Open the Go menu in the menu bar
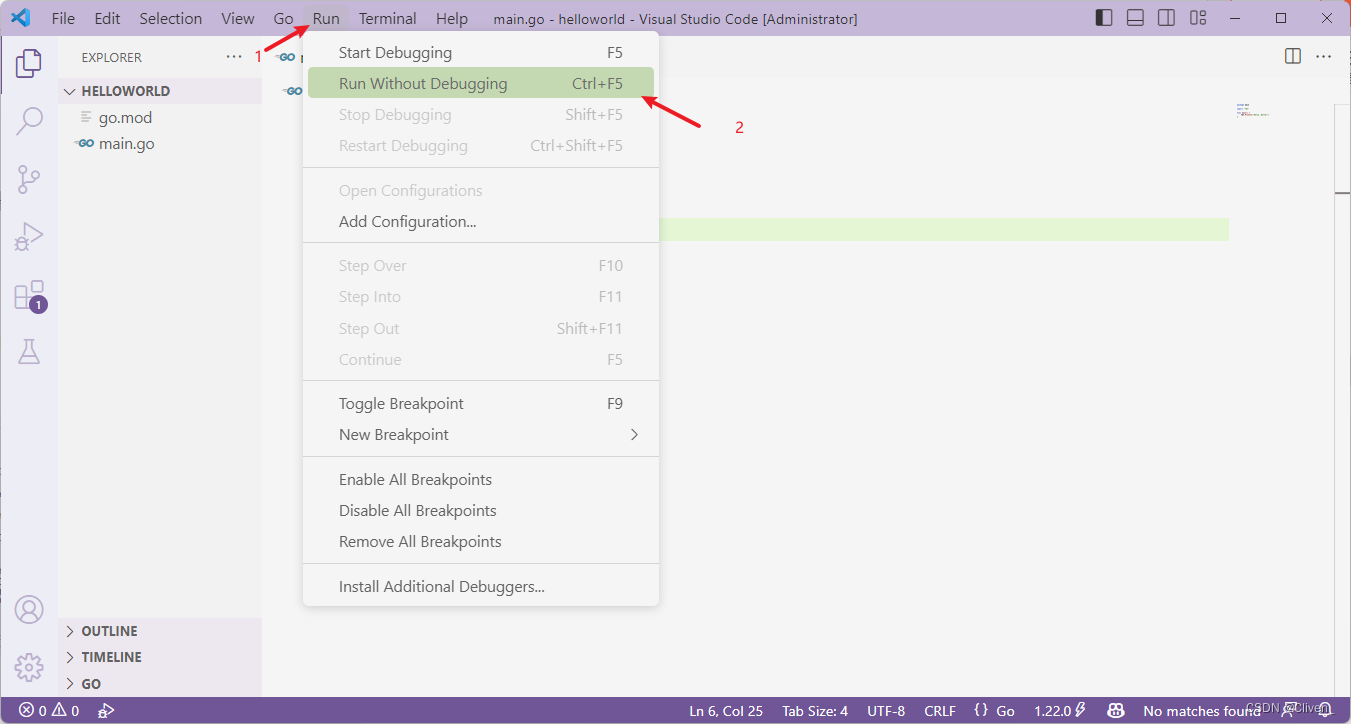This screenshot has height=724, width=1351. 284,18
